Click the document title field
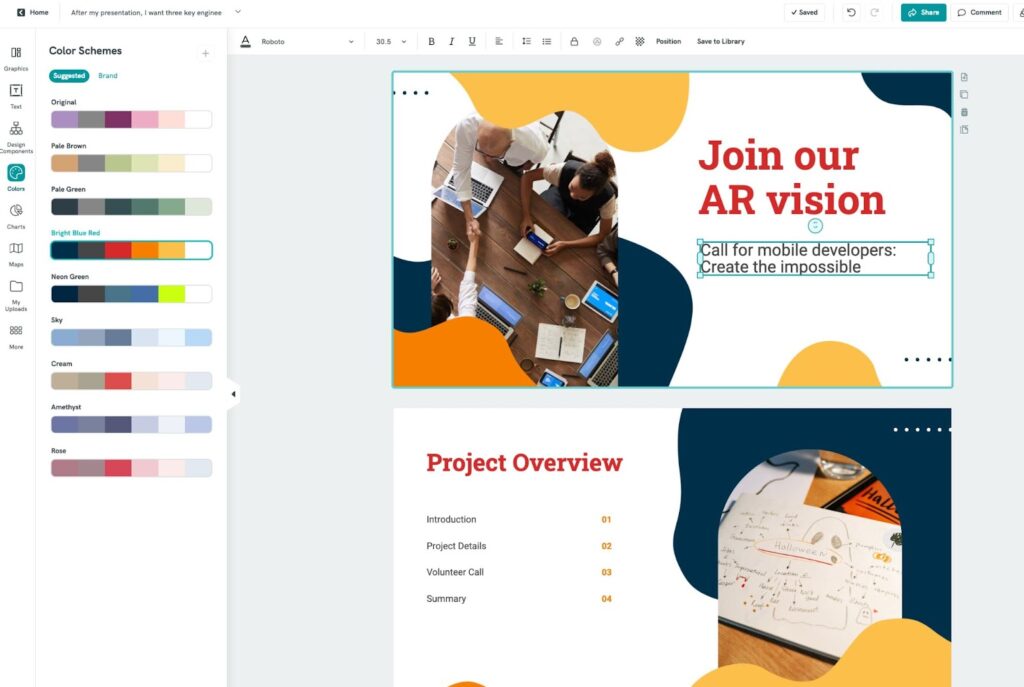 tap(146, 12)
